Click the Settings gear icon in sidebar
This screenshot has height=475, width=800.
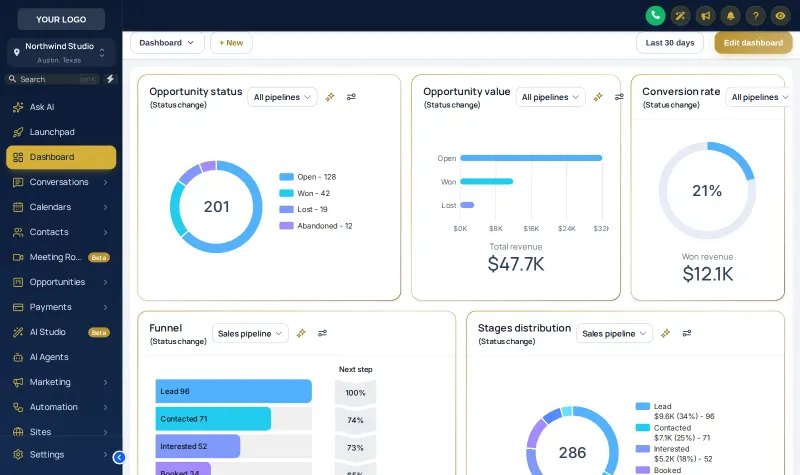tap(18, 455)
